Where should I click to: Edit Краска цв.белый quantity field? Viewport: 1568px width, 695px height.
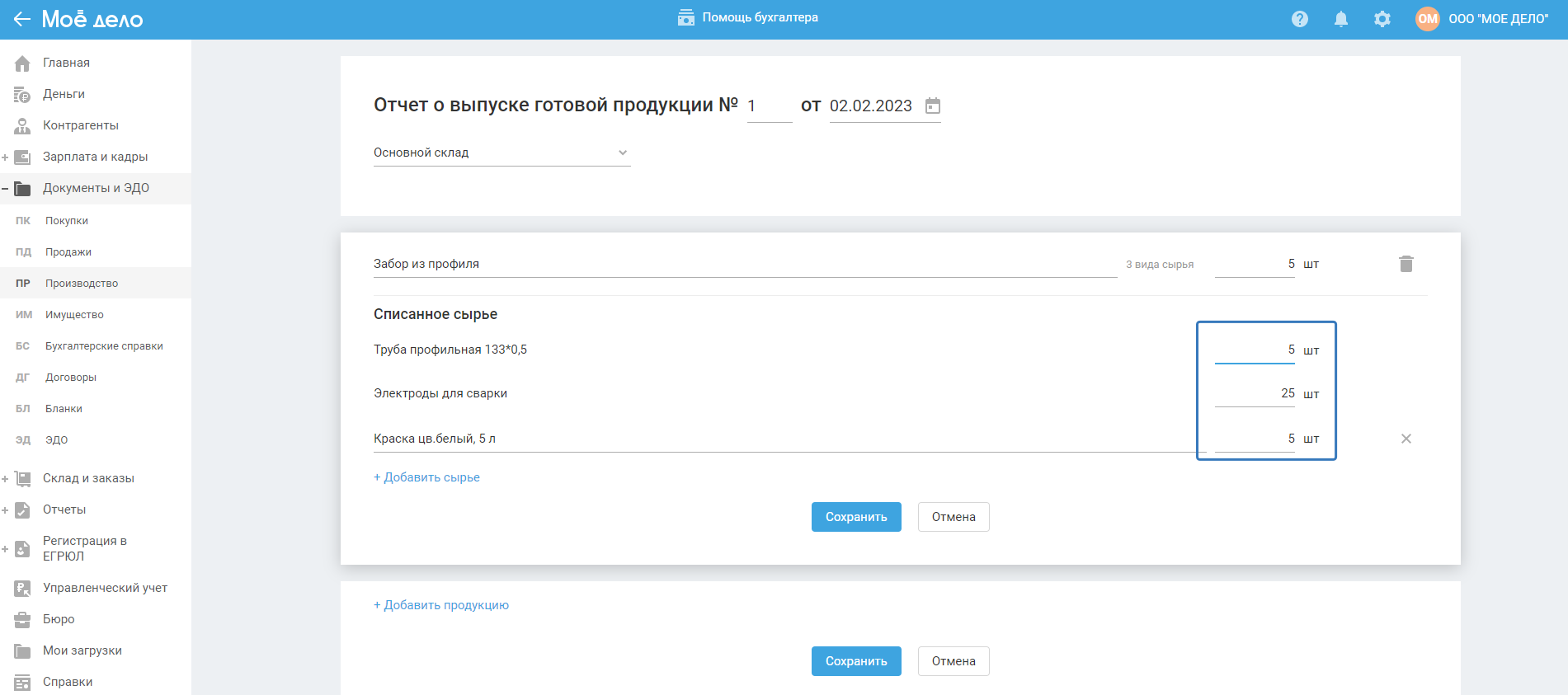coord(1255,439)
